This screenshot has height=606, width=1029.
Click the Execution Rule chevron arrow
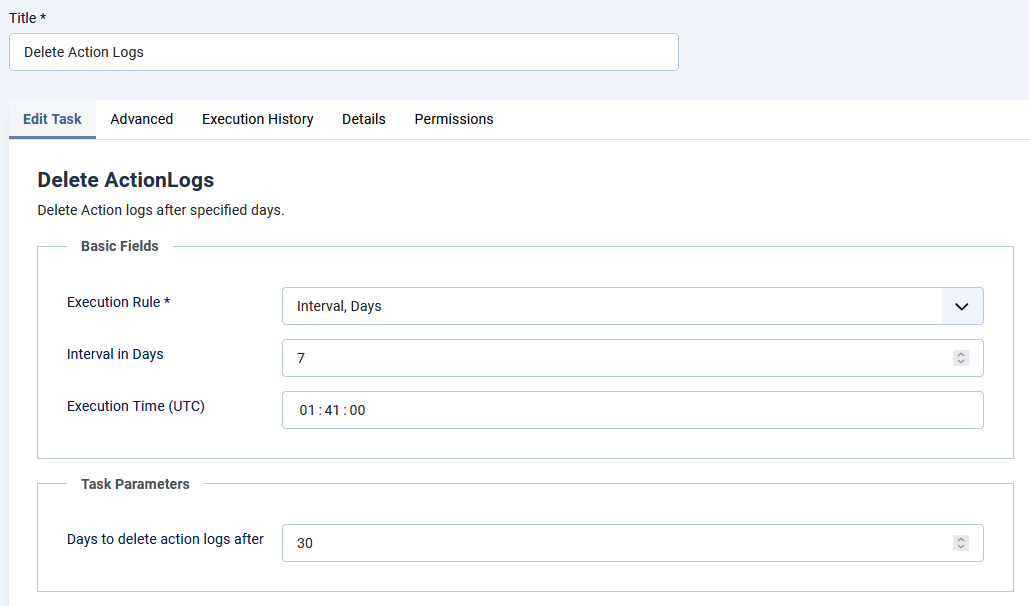pyautogui.click(x=962, y=307)
